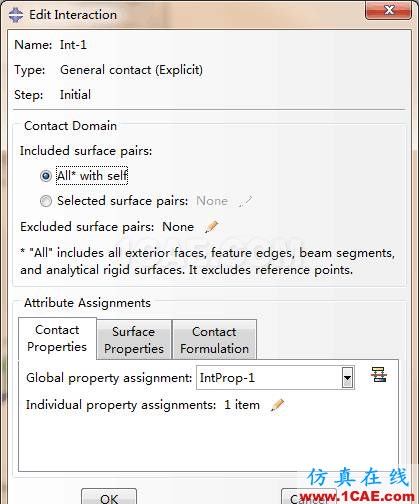The image size is (419, 504).
Task: Switch to the Contact Properties tab
Action: pos(57,339)
